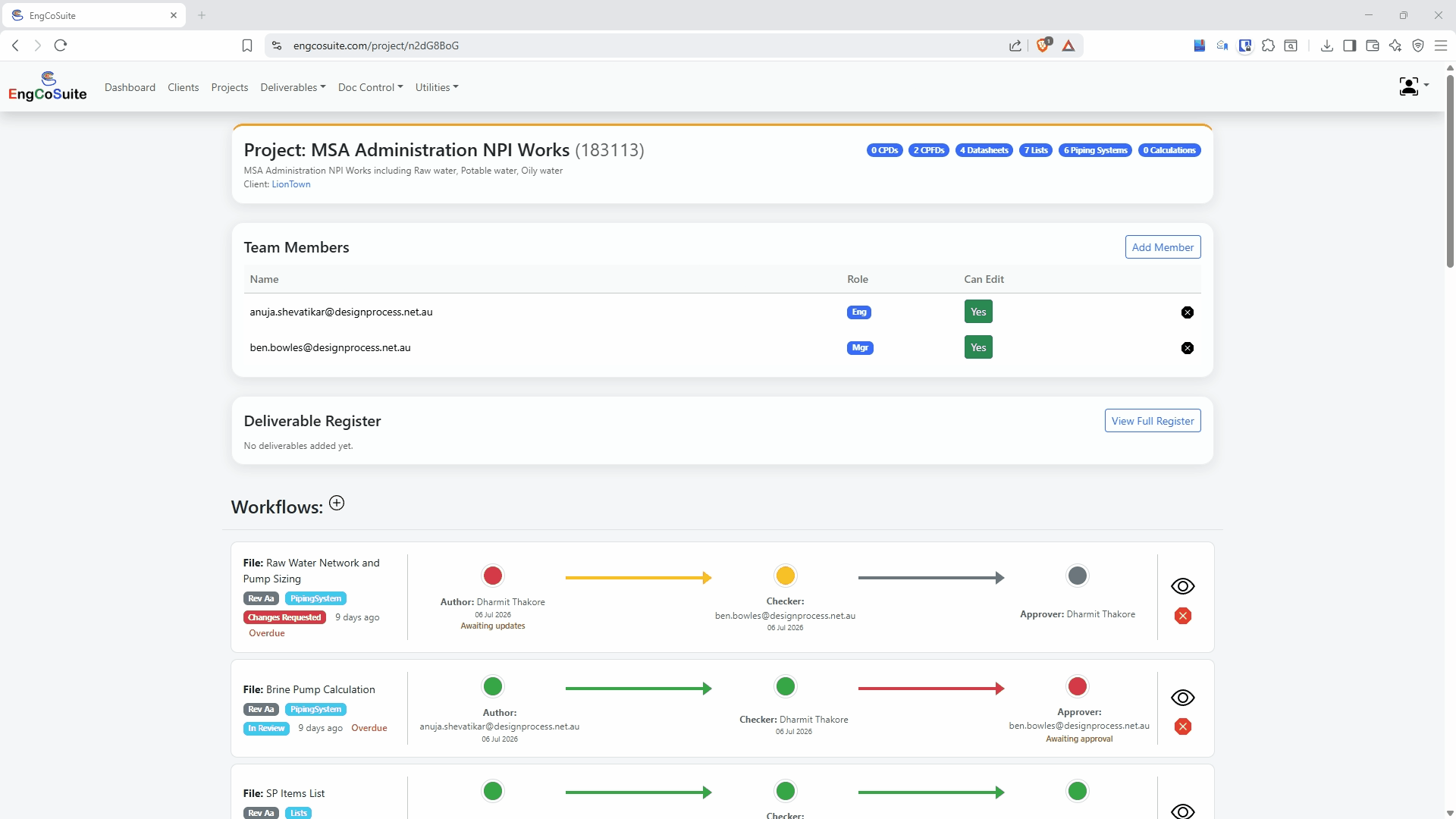Reload the current page

coord(61,45)
